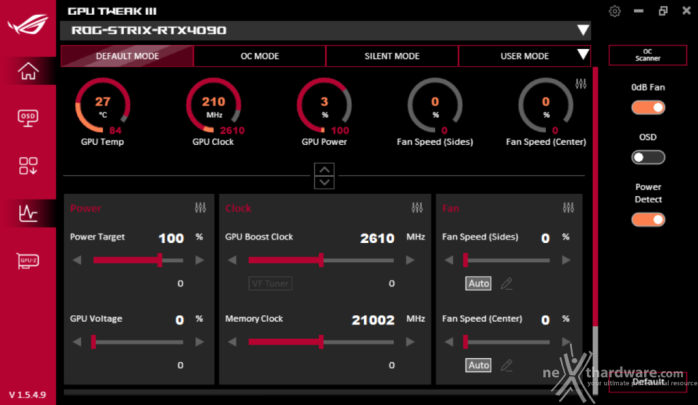Screen dimensions: 698x405
Task: Increase Memory Clock with right arrow
Action: coord(410,342)
